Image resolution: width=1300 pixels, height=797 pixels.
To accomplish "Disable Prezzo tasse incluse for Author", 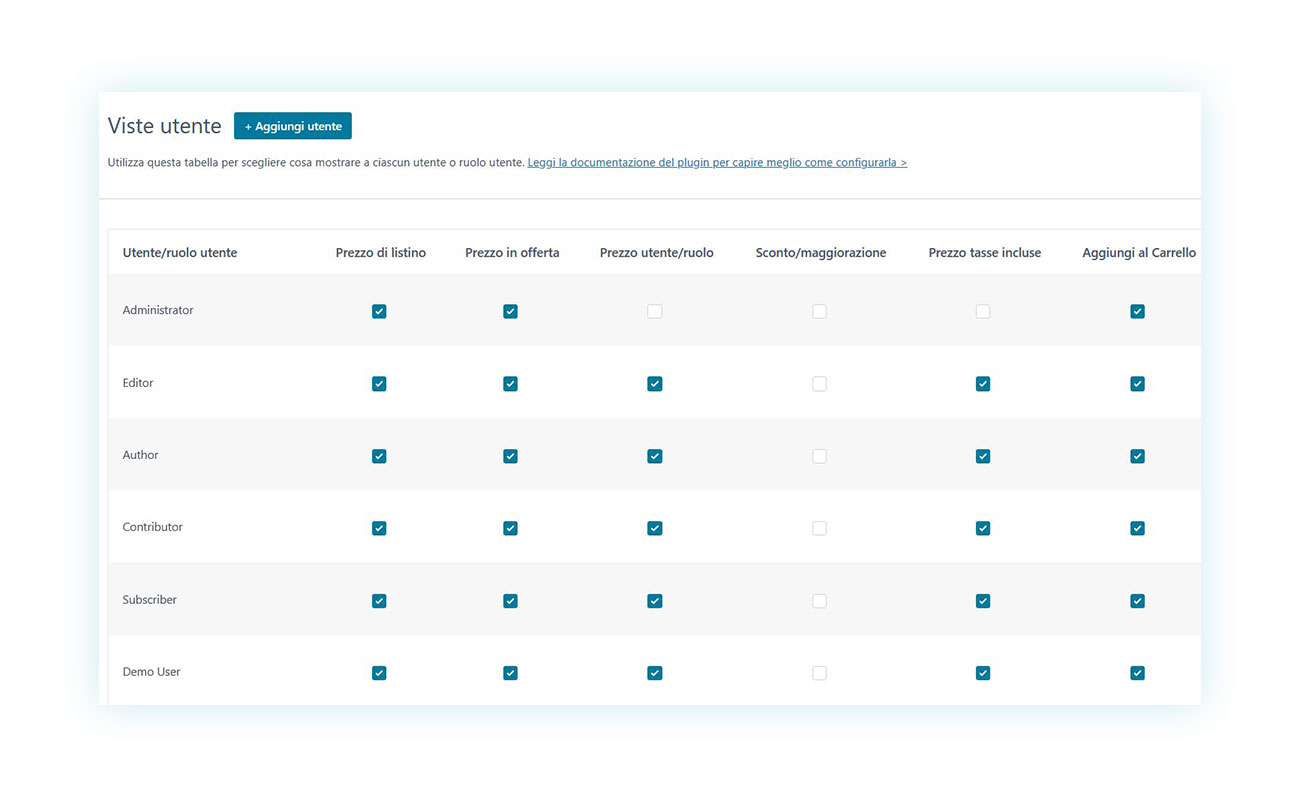I will click(983, 456).
